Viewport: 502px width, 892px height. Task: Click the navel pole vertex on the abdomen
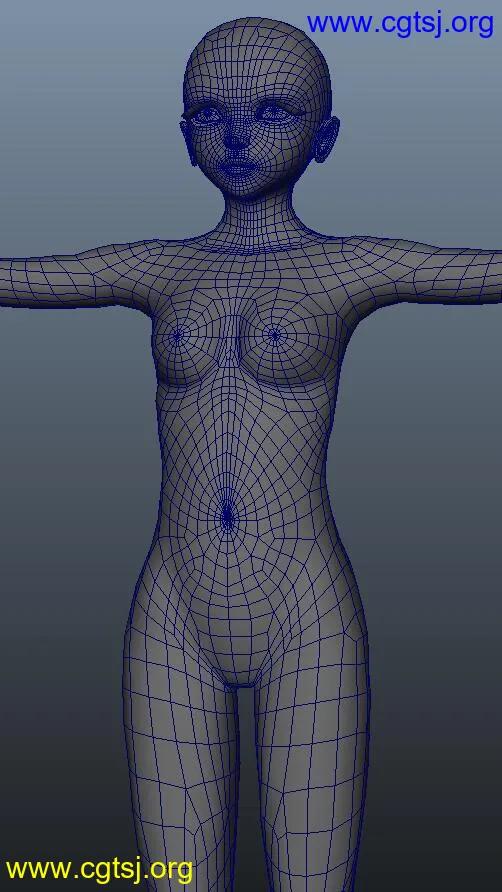point(228,515)
